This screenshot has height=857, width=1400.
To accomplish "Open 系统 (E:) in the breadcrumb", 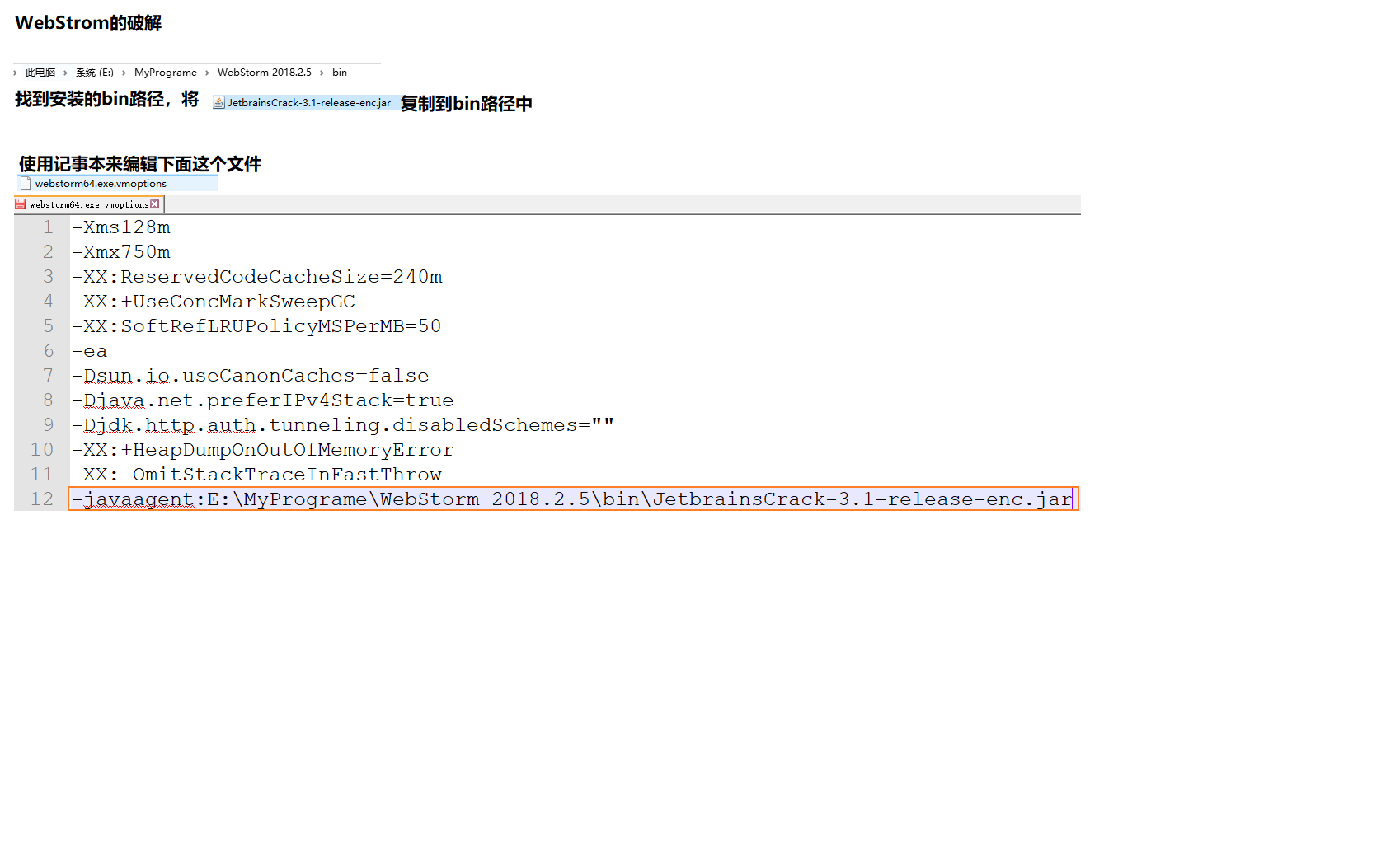I will coord(95,73).
